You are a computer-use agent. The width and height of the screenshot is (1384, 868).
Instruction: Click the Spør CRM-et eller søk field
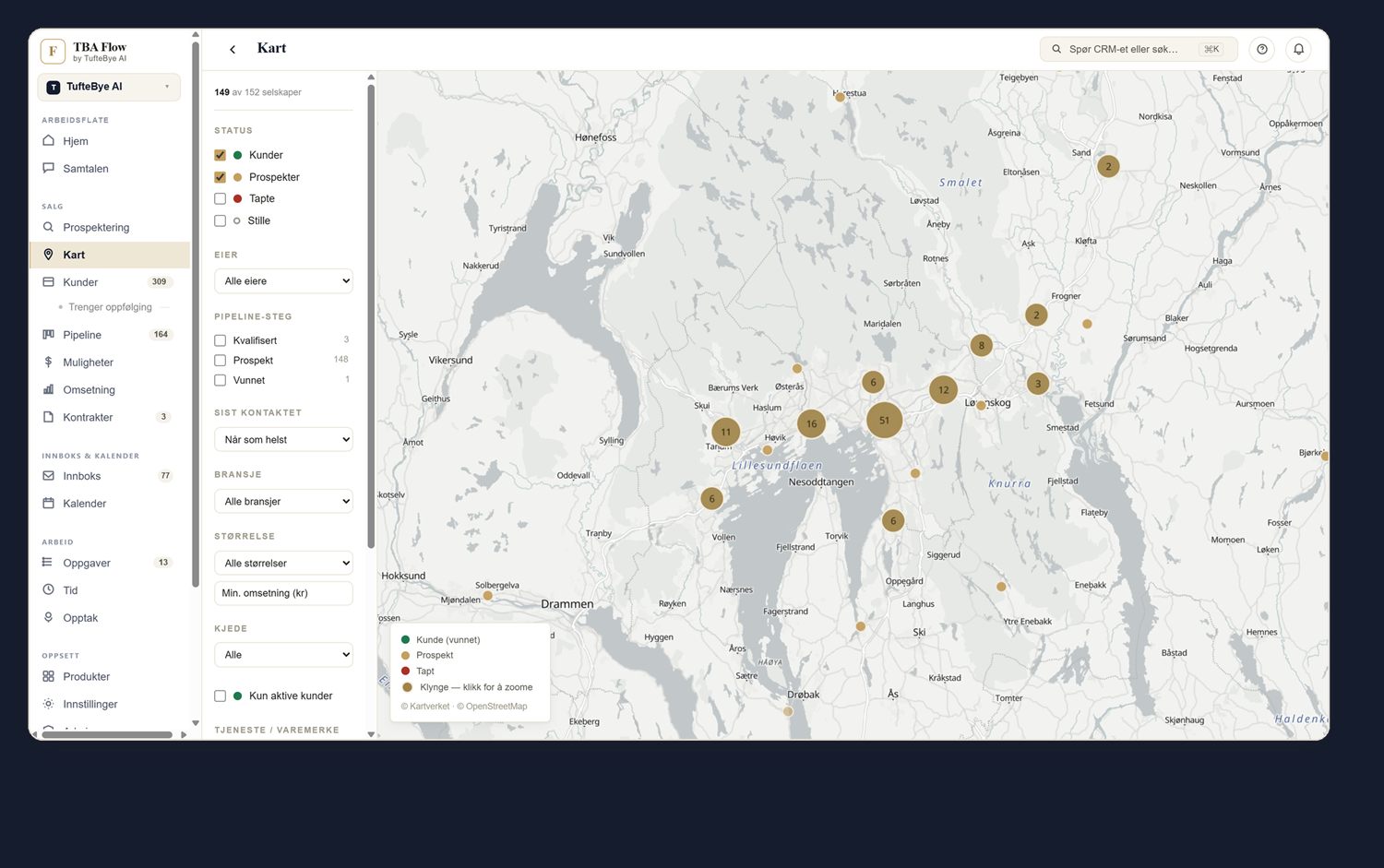tap(1139, 49)
